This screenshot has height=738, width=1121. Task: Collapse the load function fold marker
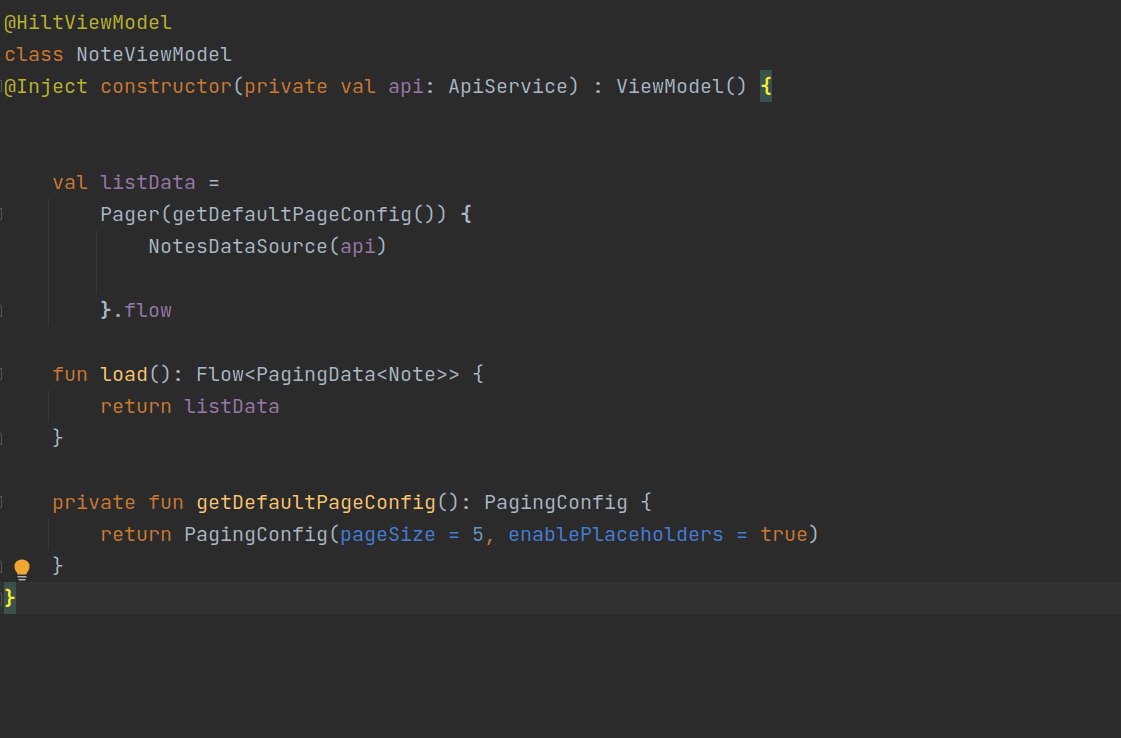(x=2, y=374)
